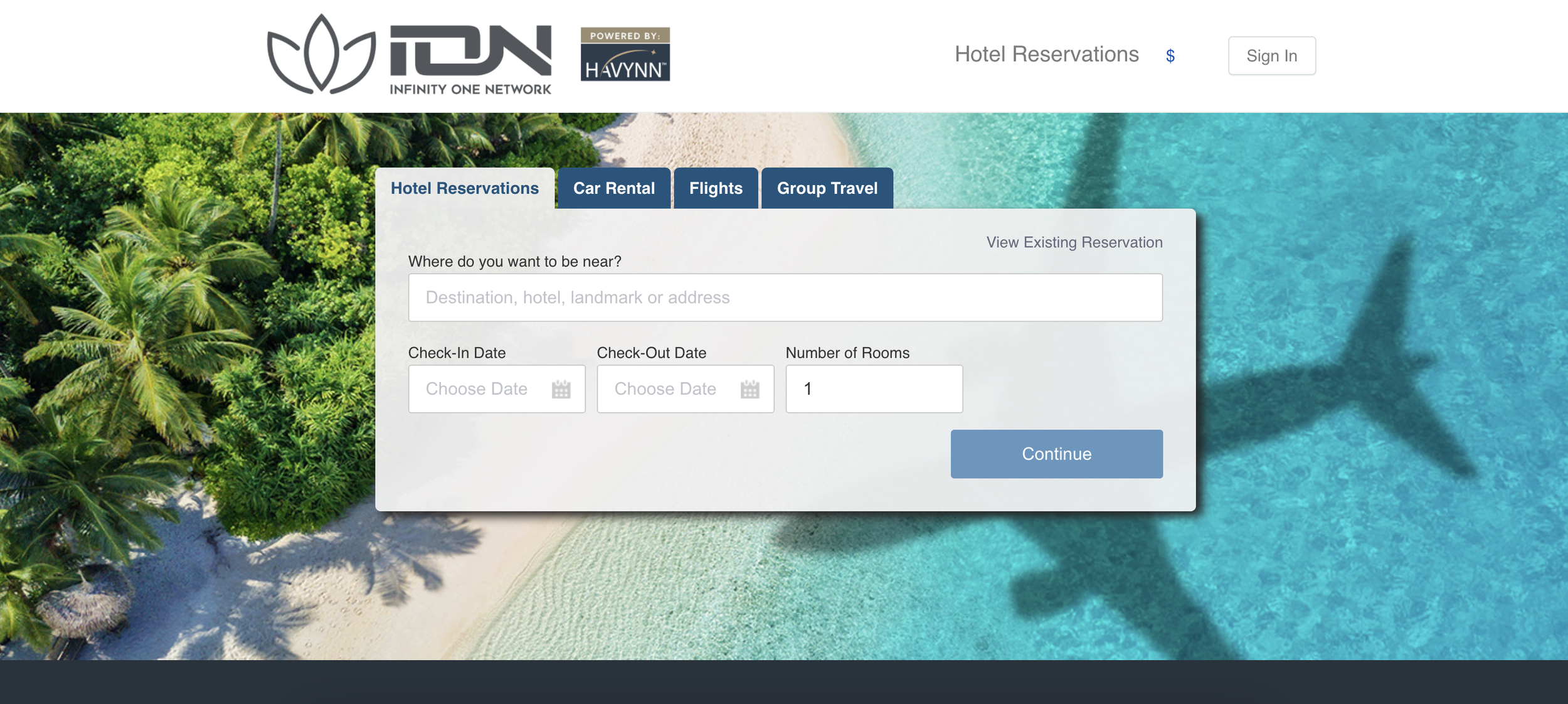1568x704 pixels.
Task: Click the Infinity One Network text
Action: 470,89
